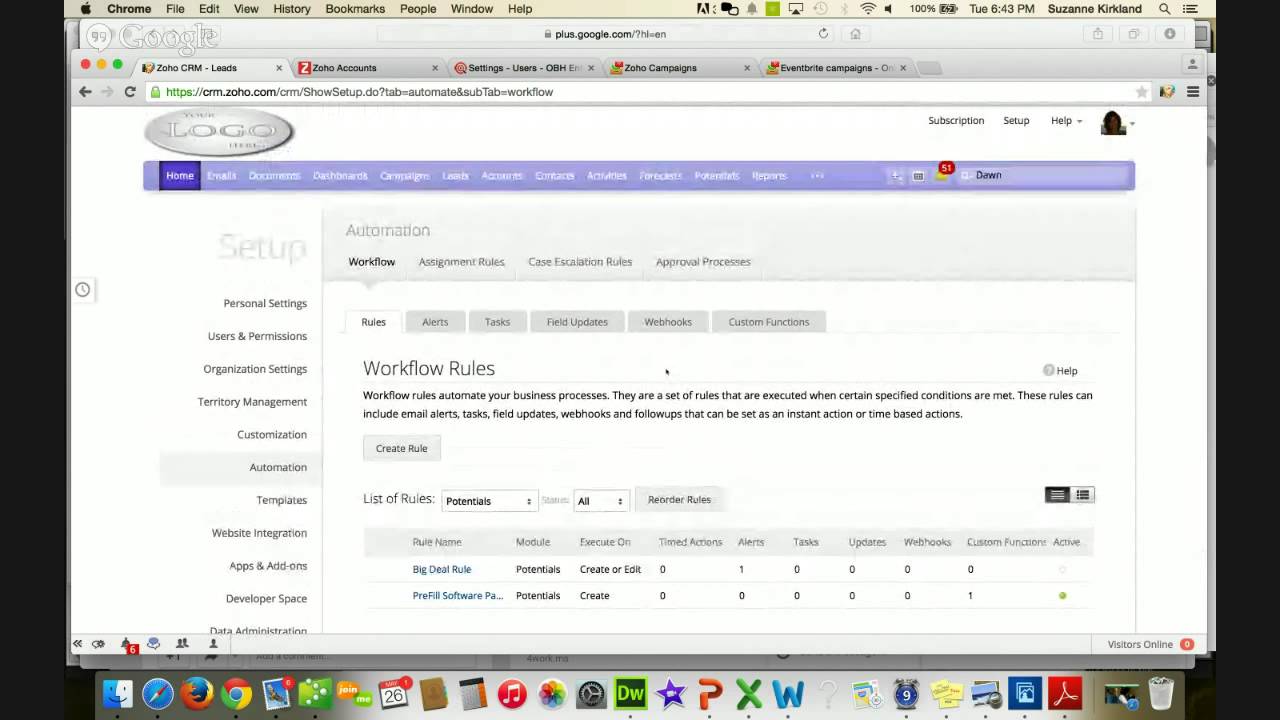This screenshot has width=1280, height=720.
Task: Switch to the Zoho Campaigns browser tab
Action: [x=680, y=68]
